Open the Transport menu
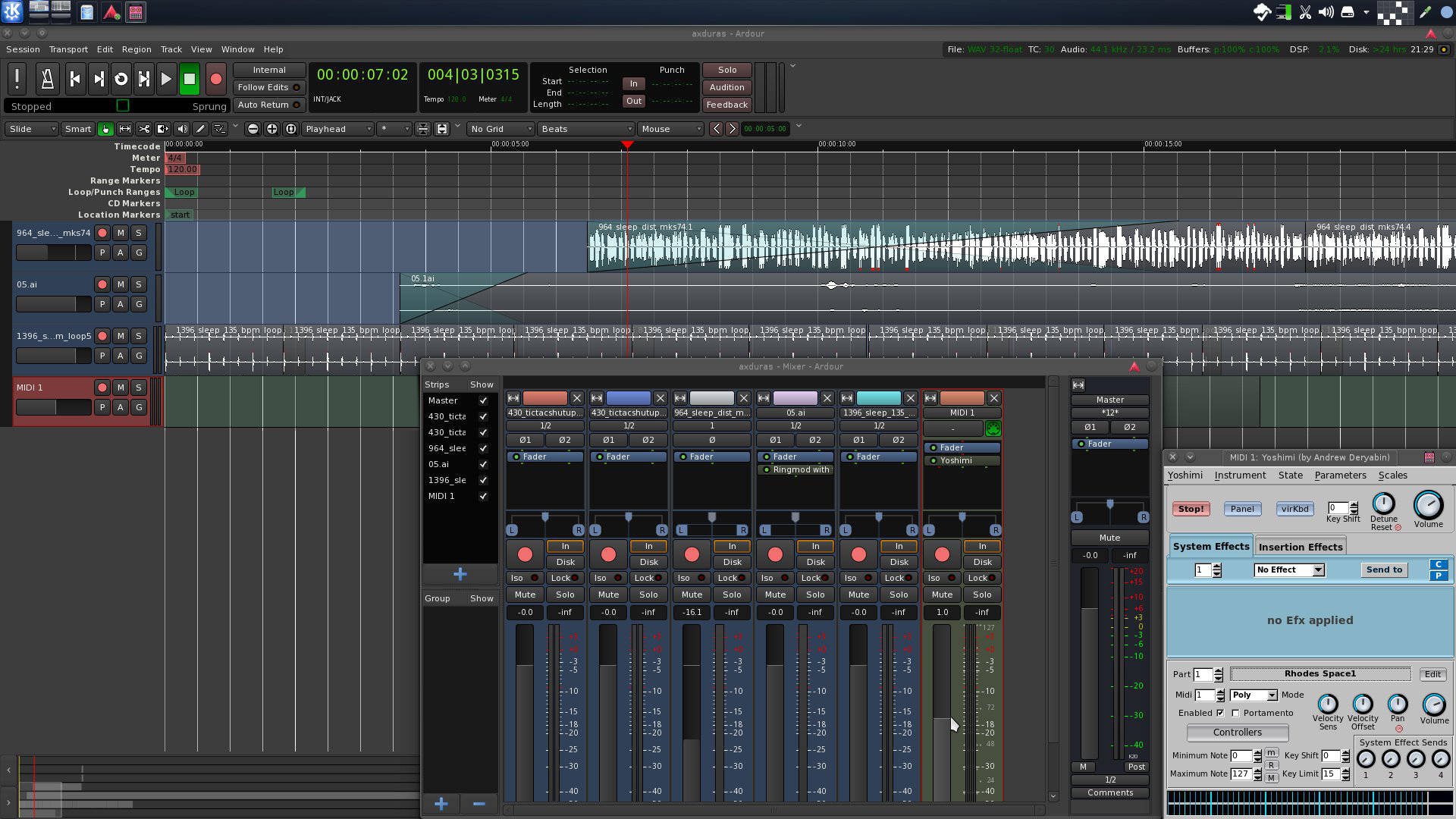The image size is (1456, 819). point(68,49)
